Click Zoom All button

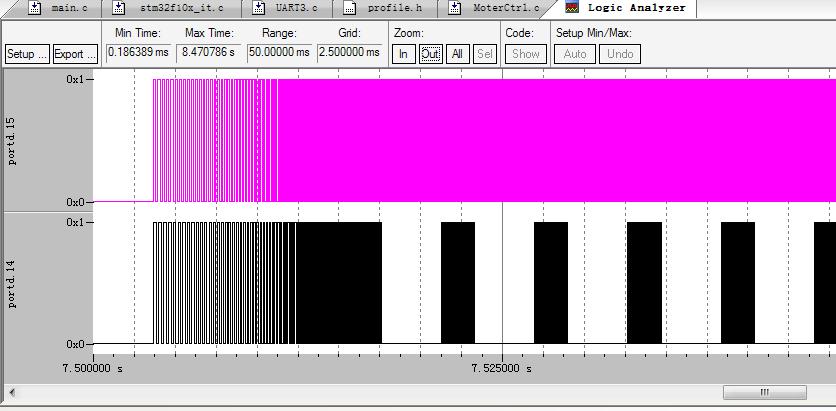pos(457,54)
